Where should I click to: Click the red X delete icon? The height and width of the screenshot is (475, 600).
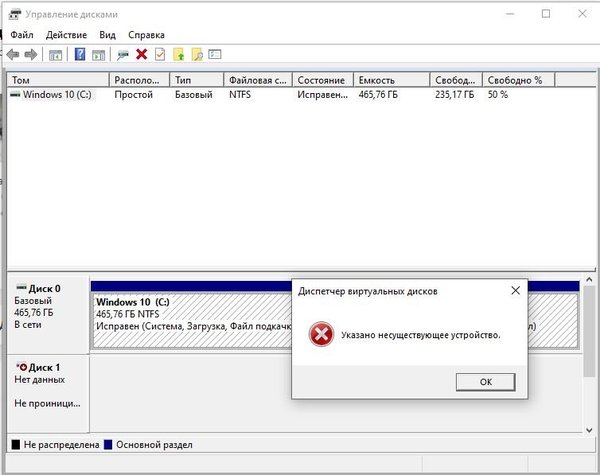point(142,54)
